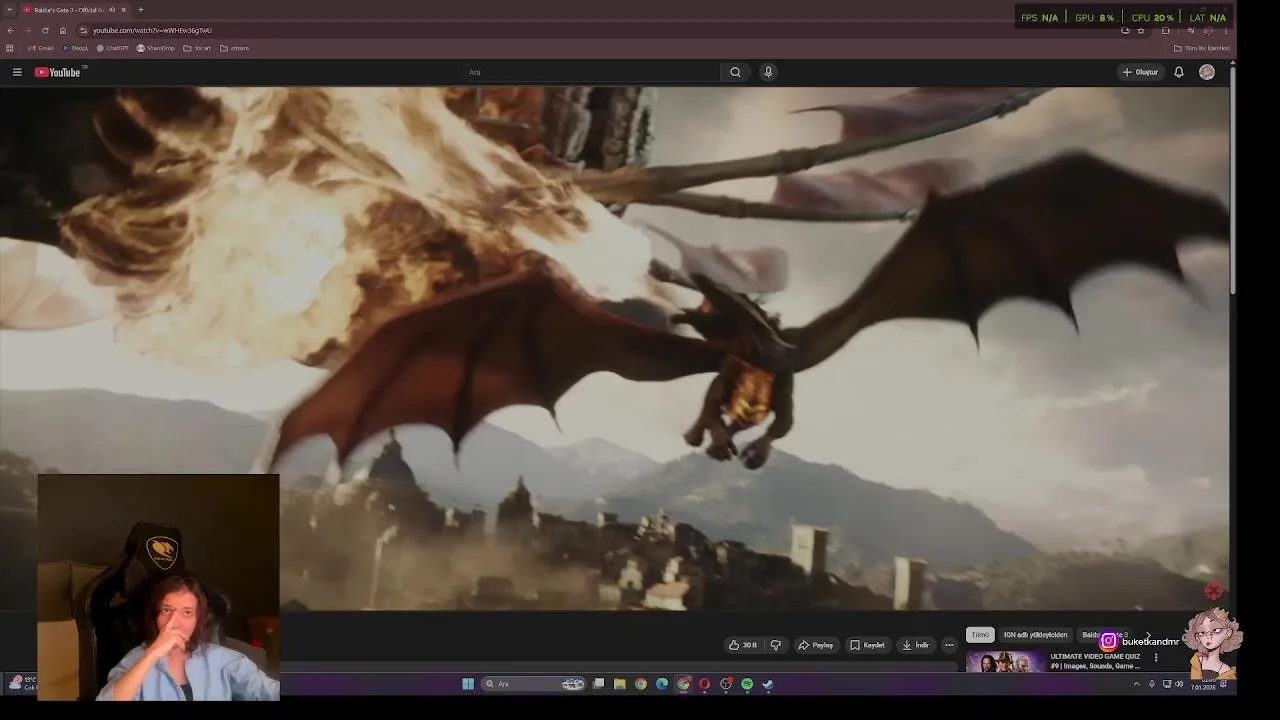Open the all bookmarks folder at right
This screenshot has width=1280, height=720.
(x=1201, y=48)
